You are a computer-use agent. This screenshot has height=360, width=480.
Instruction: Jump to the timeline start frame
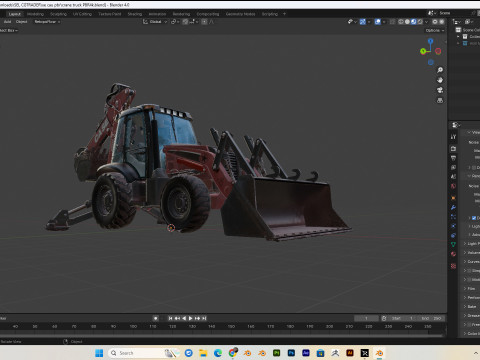170,318
